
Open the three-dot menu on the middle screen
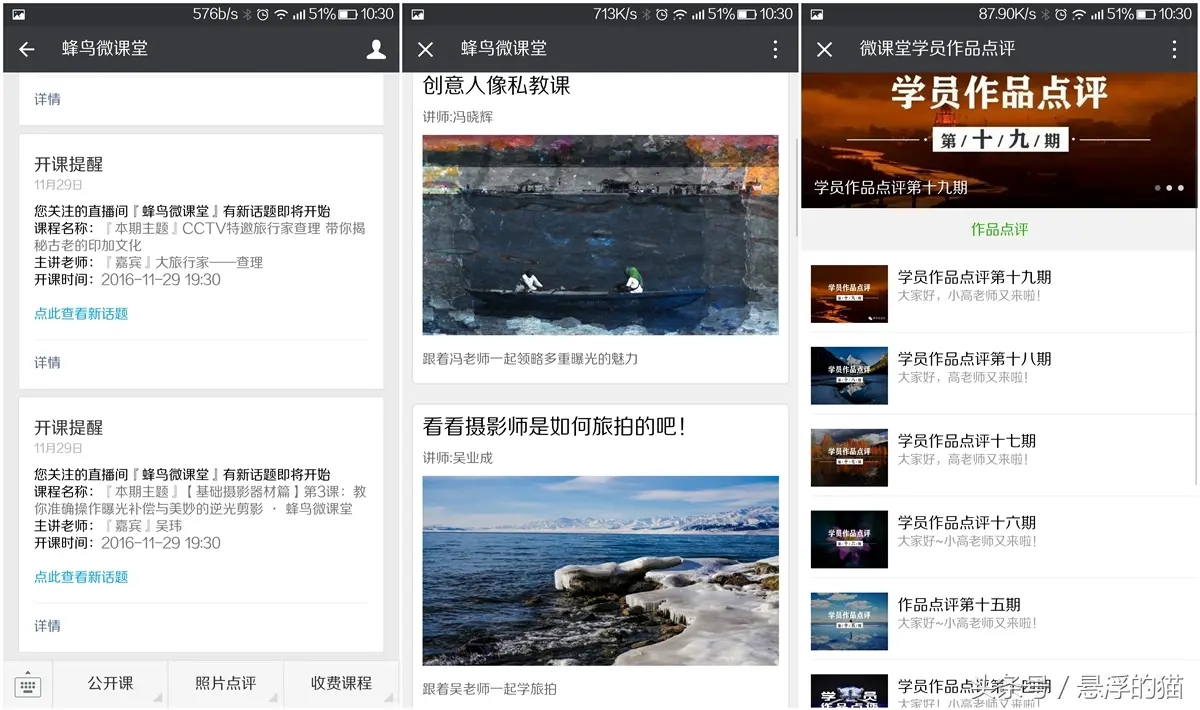click(x=777, y=48)
